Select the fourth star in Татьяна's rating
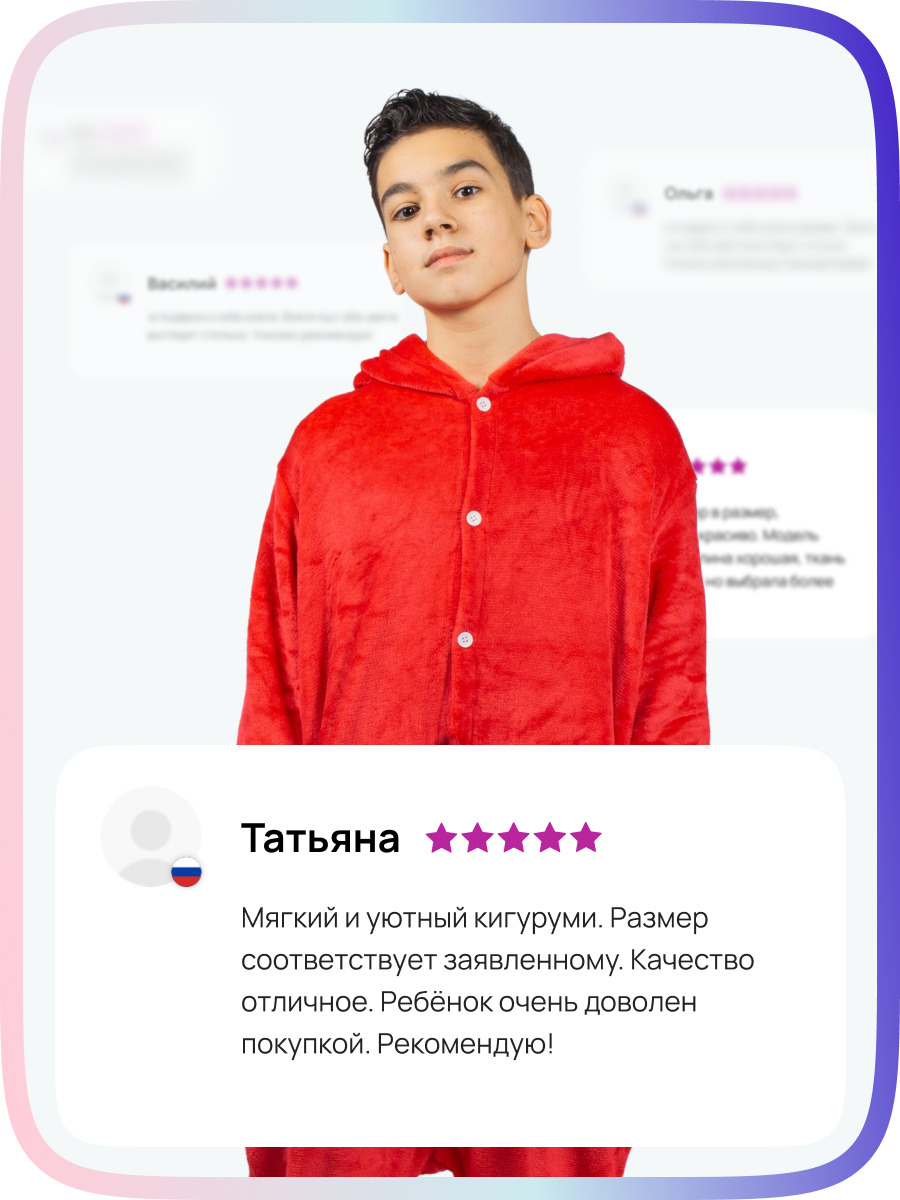This screenshot has width=900, height=1200. coord(549,838)
